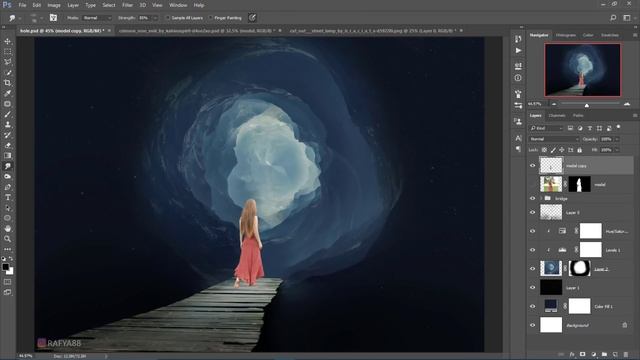Hide the bridge group
This screenshot has height=360, width=640.
[x=532, y=198]
